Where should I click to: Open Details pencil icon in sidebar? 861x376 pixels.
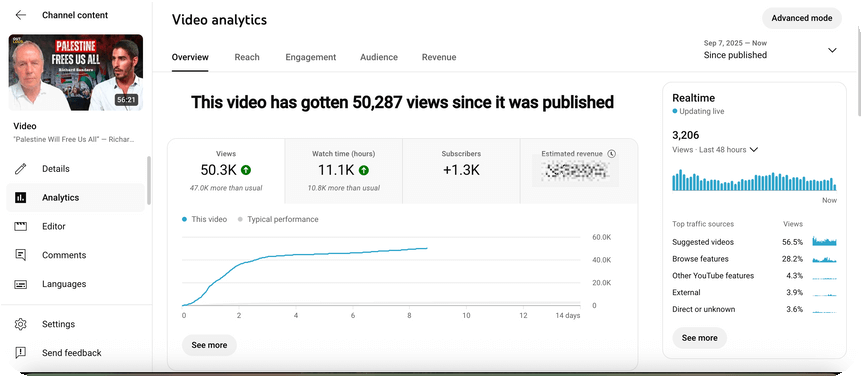click(x=20, y=169)
